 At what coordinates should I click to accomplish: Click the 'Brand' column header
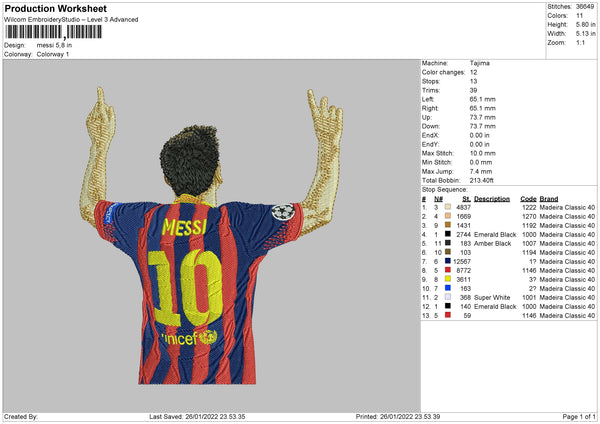point(549,199)
